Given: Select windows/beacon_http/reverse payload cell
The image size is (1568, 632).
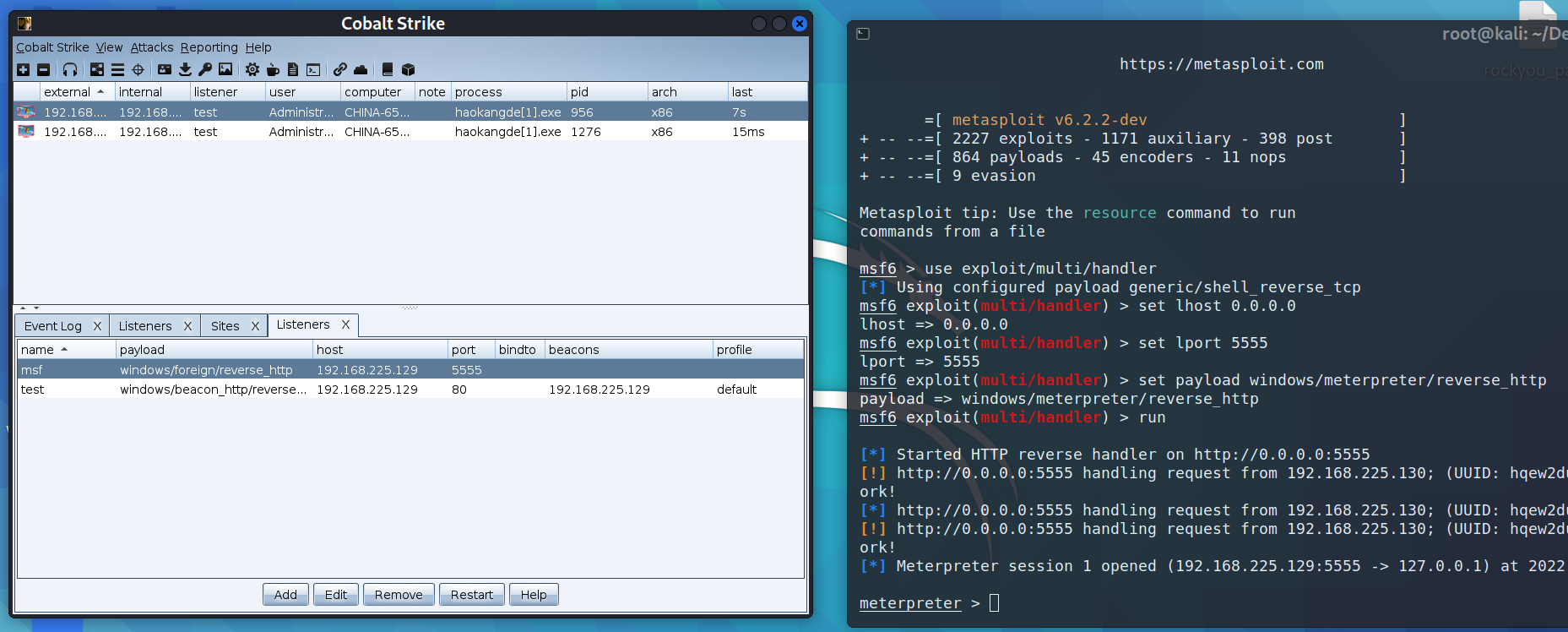Looking at the screenshot, I should point(213,390).
